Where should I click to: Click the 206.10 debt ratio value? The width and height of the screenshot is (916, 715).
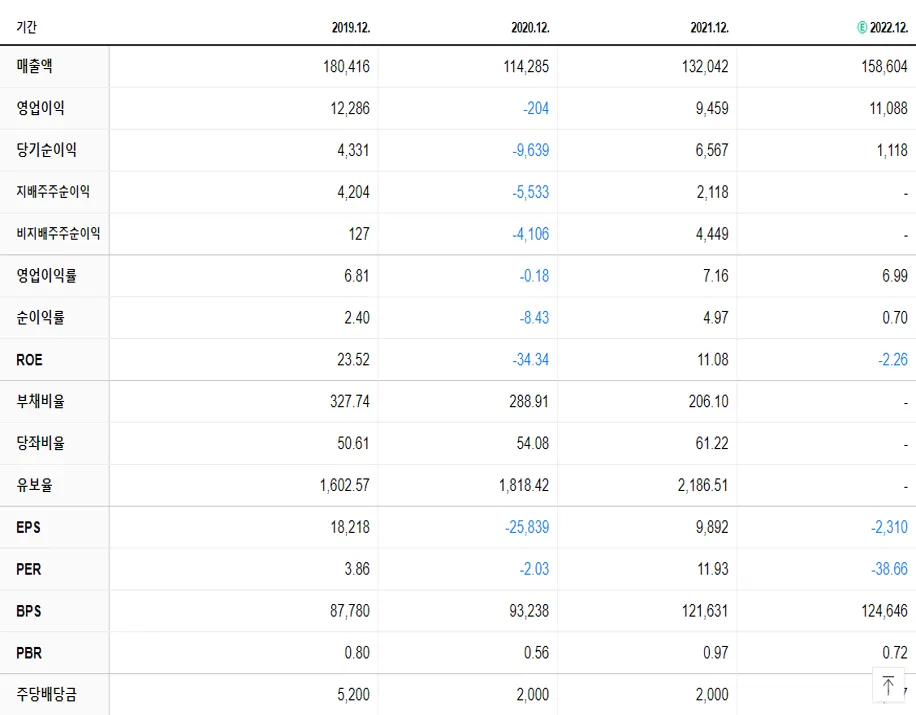pyautogui.click(x=709, y=401)
